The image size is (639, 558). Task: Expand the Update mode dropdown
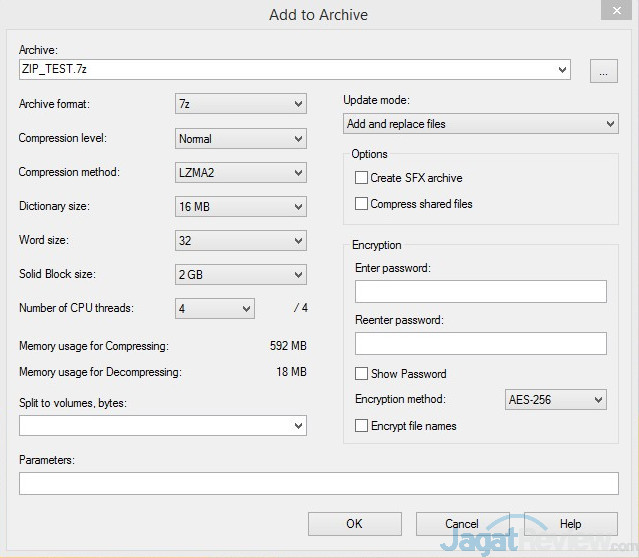480,124
